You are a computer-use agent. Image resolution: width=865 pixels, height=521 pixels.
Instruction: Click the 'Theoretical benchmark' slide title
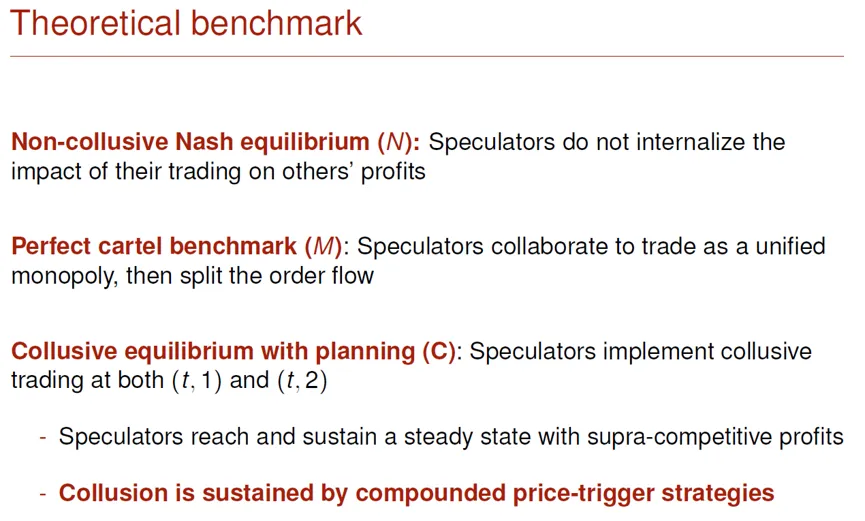coord(186,23)
